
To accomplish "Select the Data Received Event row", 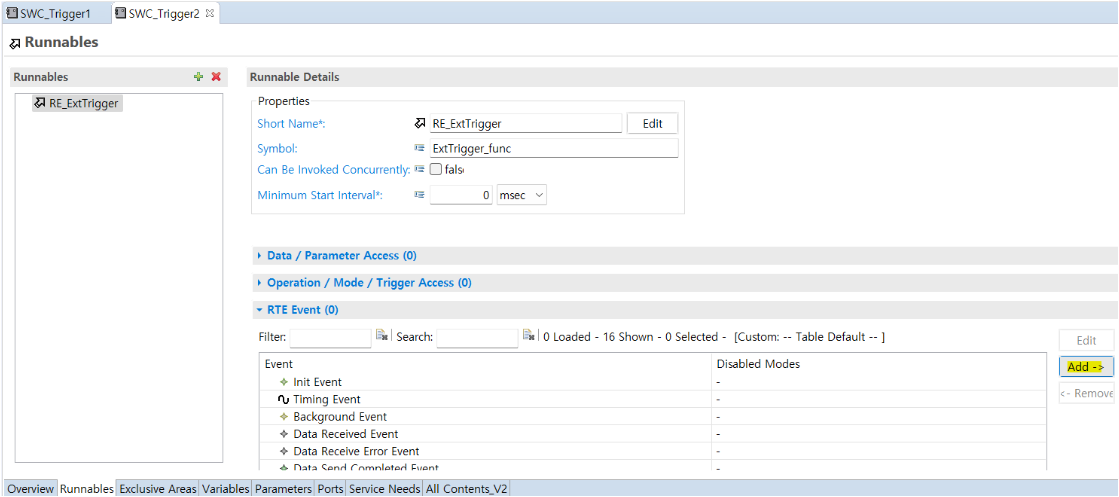I will [x=652, y=434].
